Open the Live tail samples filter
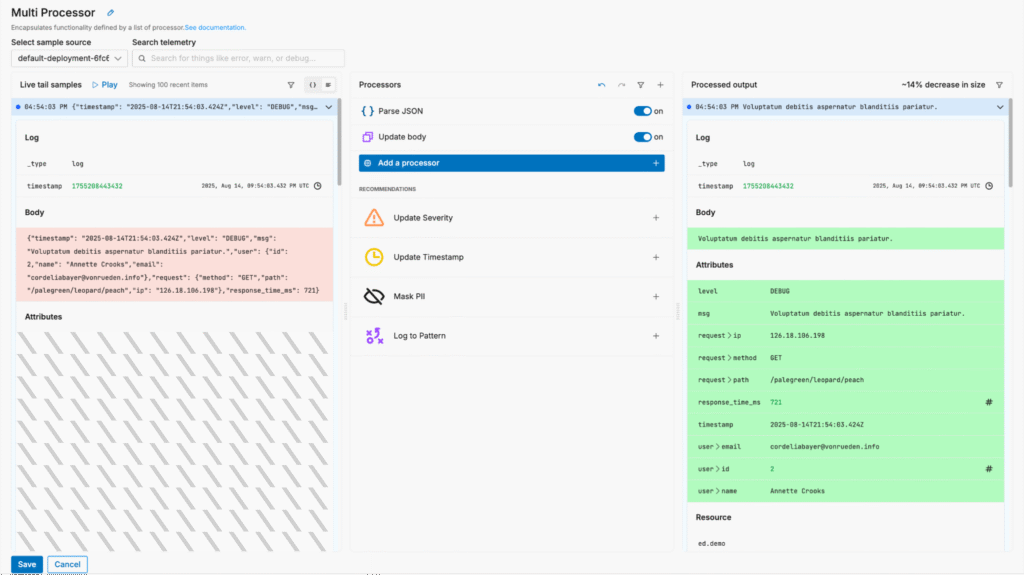 291,85
